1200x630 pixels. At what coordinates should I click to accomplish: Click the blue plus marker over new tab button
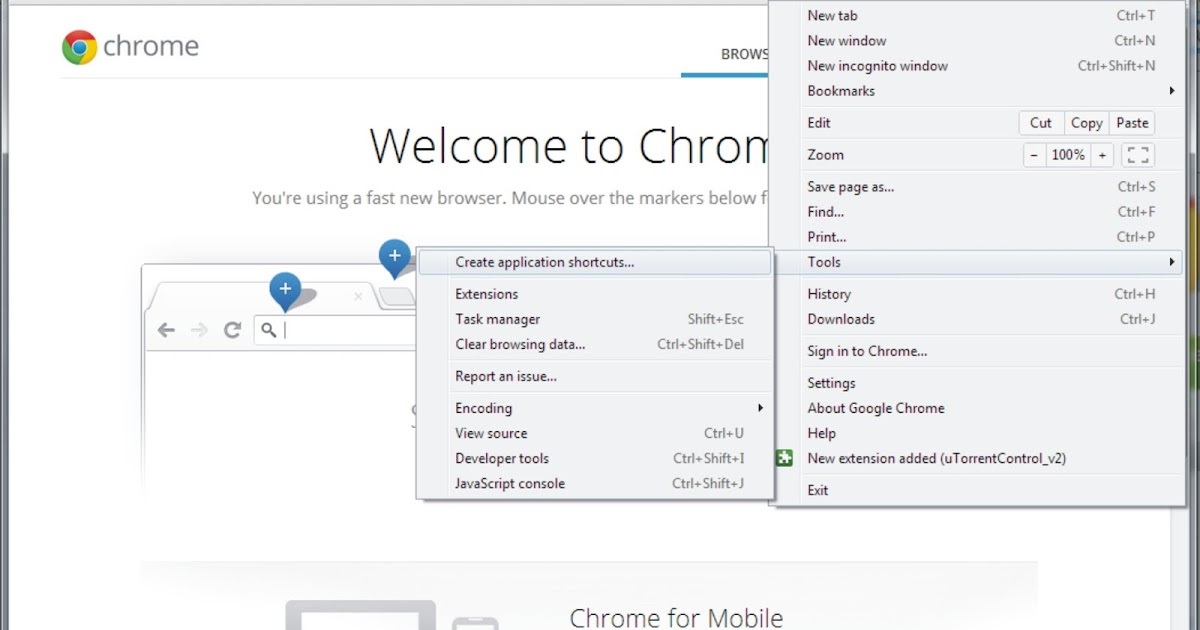(x=395, y=258)
